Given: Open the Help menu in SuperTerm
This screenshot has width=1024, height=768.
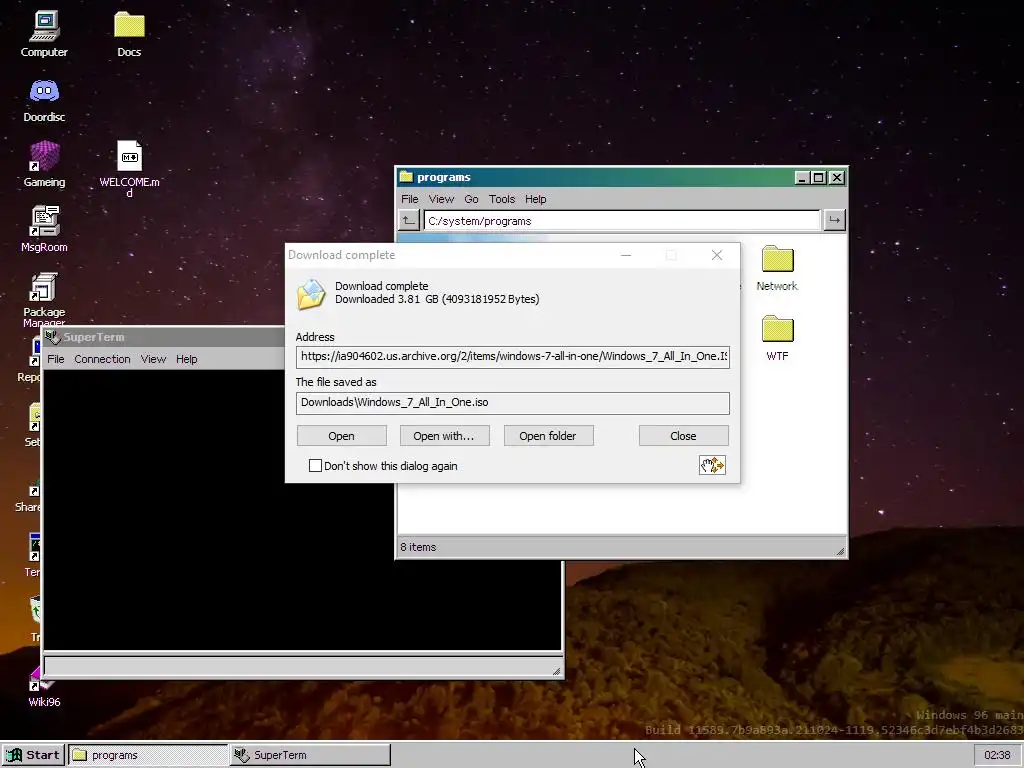Looking at the screenshot, I should [x=186, y=359].
